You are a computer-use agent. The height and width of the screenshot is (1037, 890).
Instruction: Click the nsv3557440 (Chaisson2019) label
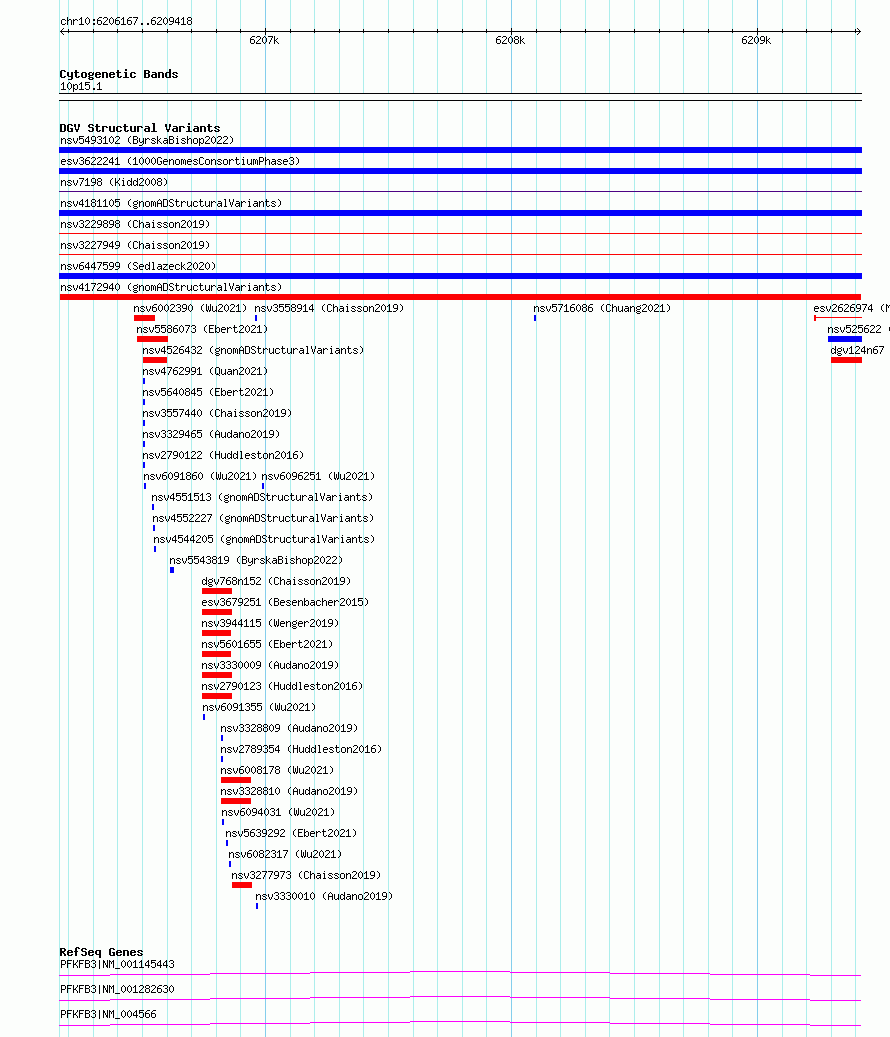coord(217,413)
